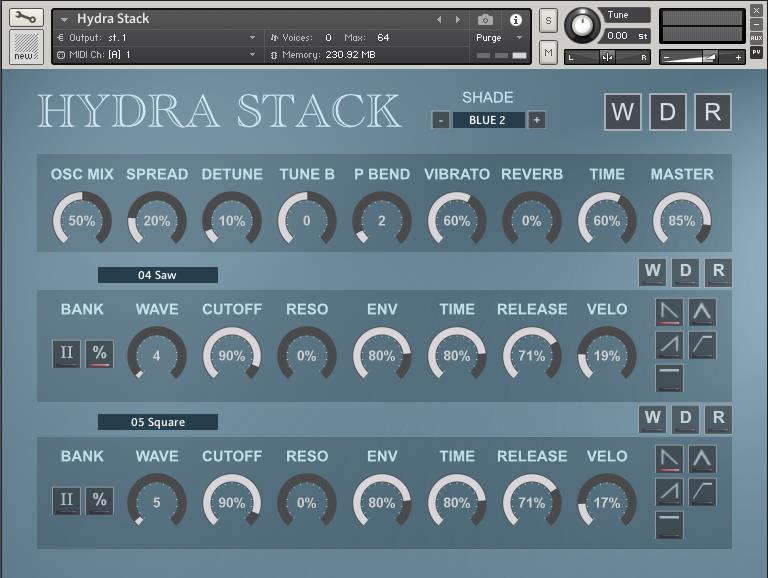The image size is (768, 578).
Task: Select rise-and-hold envelope shape for 05 Square
Action: click(702, 492)
